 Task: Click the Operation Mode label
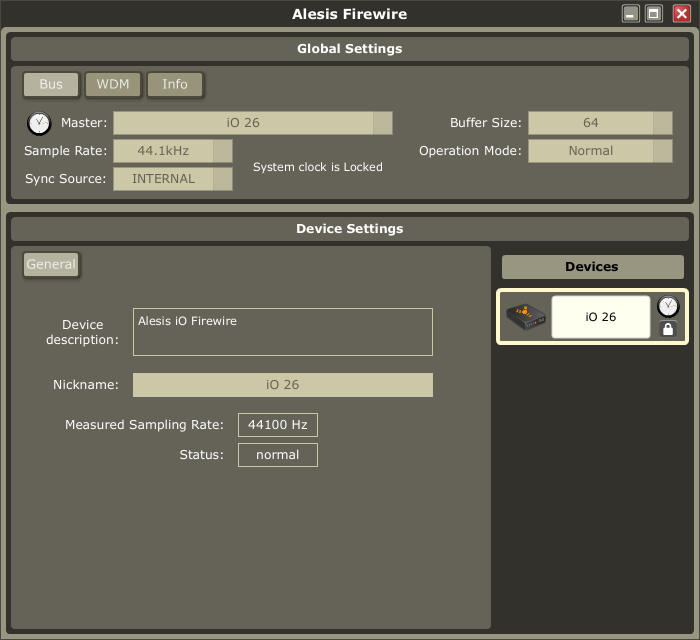tap(470, 151)
